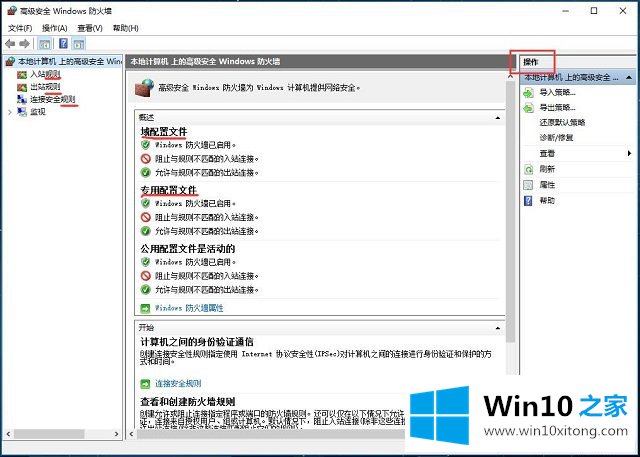Viewport: 640px width, 457px height.
Task: Click the 帮助 icon in actions pane
Action: coord(528,200)
